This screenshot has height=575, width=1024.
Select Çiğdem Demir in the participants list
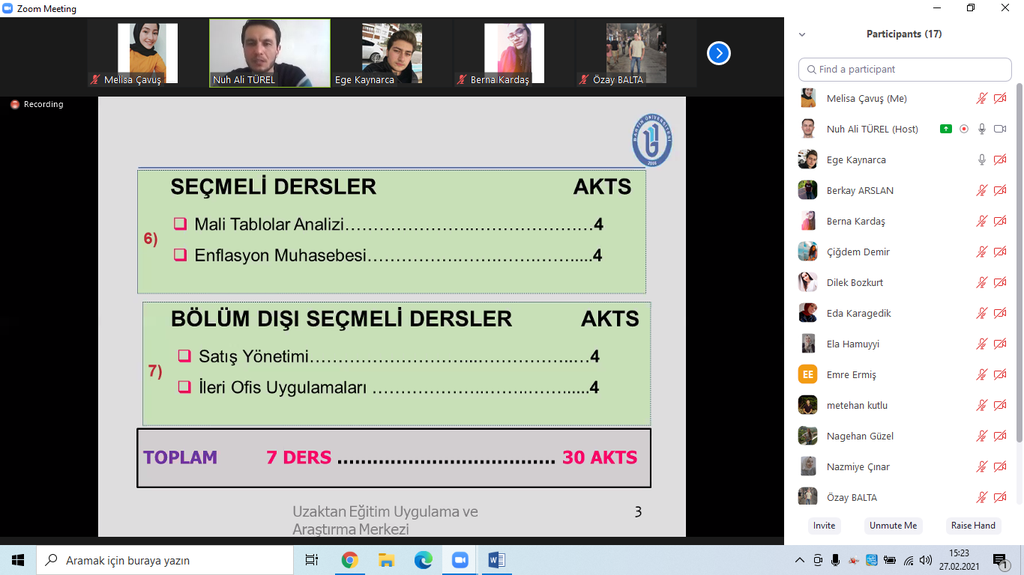coord(857,252)
